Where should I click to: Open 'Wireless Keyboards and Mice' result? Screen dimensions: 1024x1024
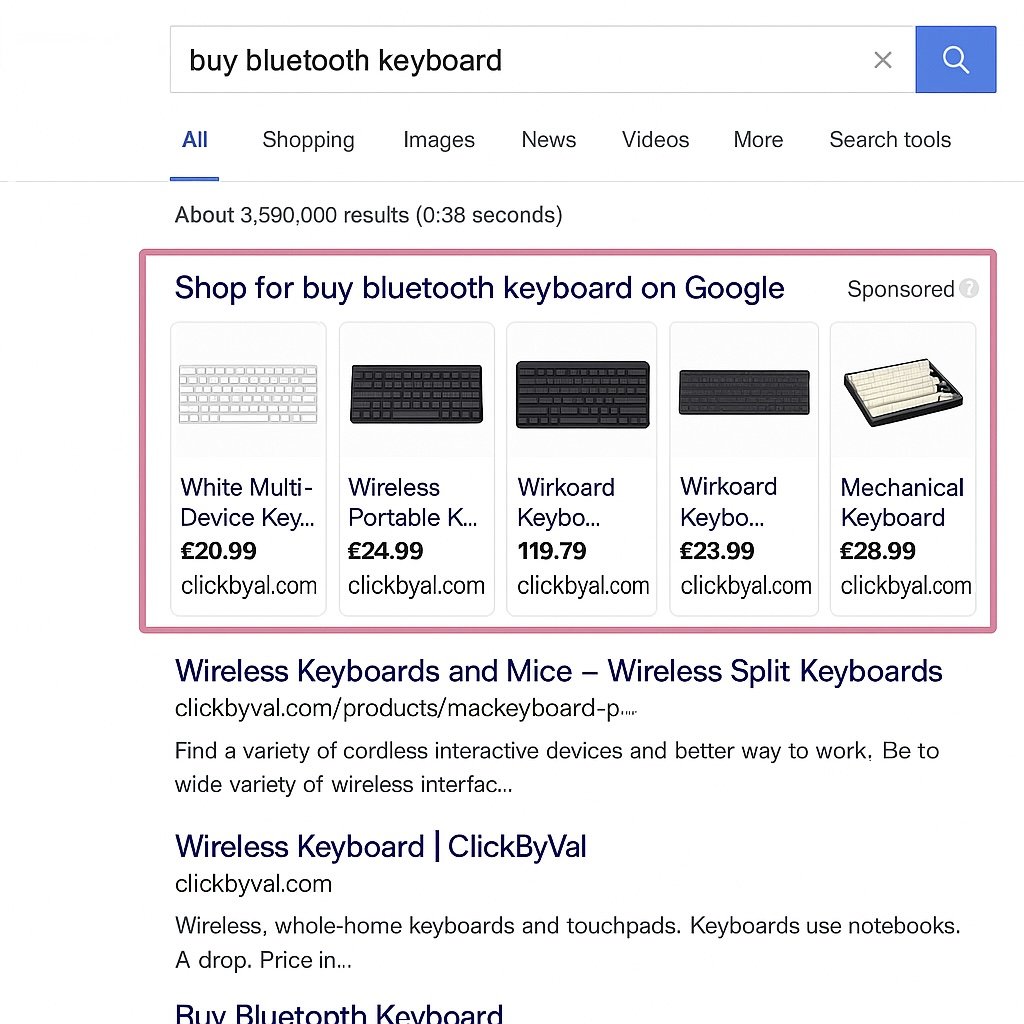[x=558, y=671]
